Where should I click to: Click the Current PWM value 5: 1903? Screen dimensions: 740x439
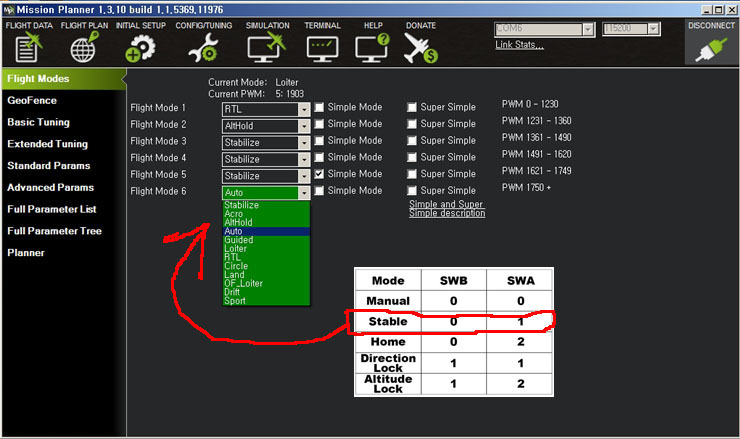pyautogui.click(x=290, y=93)
